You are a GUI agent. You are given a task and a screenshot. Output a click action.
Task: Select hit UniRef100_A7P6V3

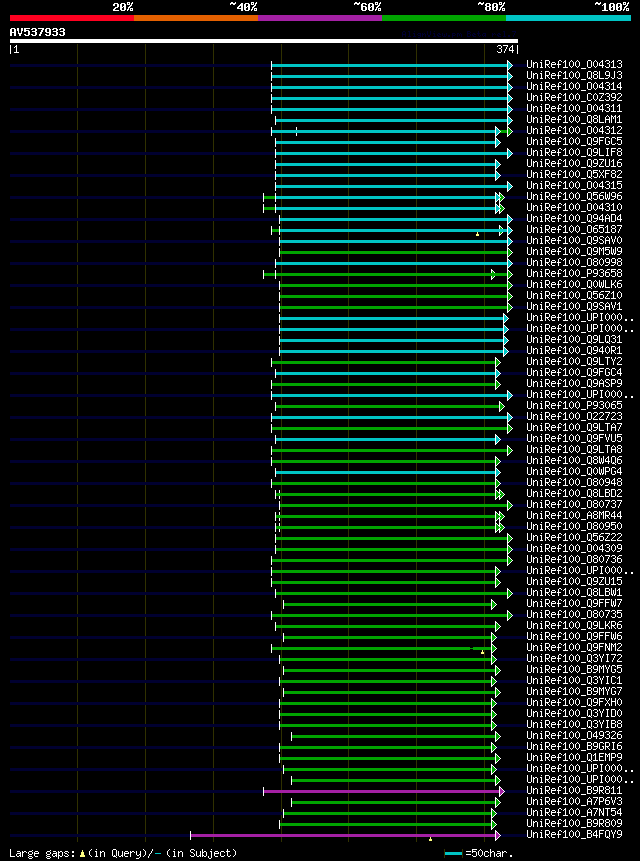point(574,801)
